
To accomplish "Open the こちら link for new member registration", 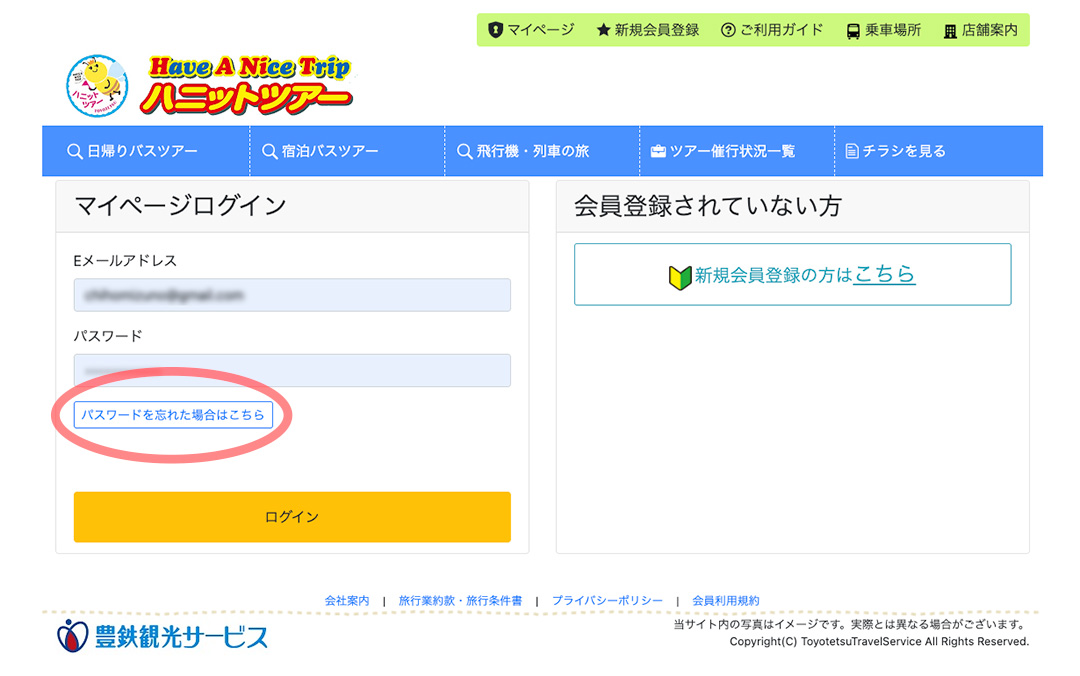I will (884, 274).
